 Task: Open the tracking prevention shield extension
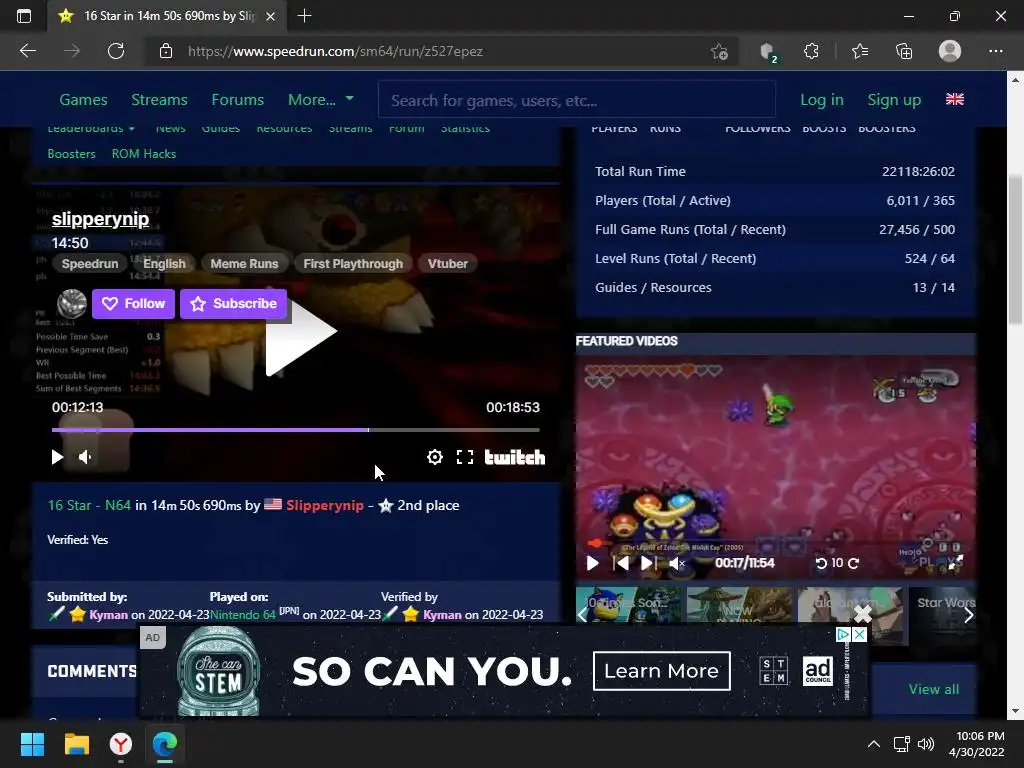click(768, 51)
